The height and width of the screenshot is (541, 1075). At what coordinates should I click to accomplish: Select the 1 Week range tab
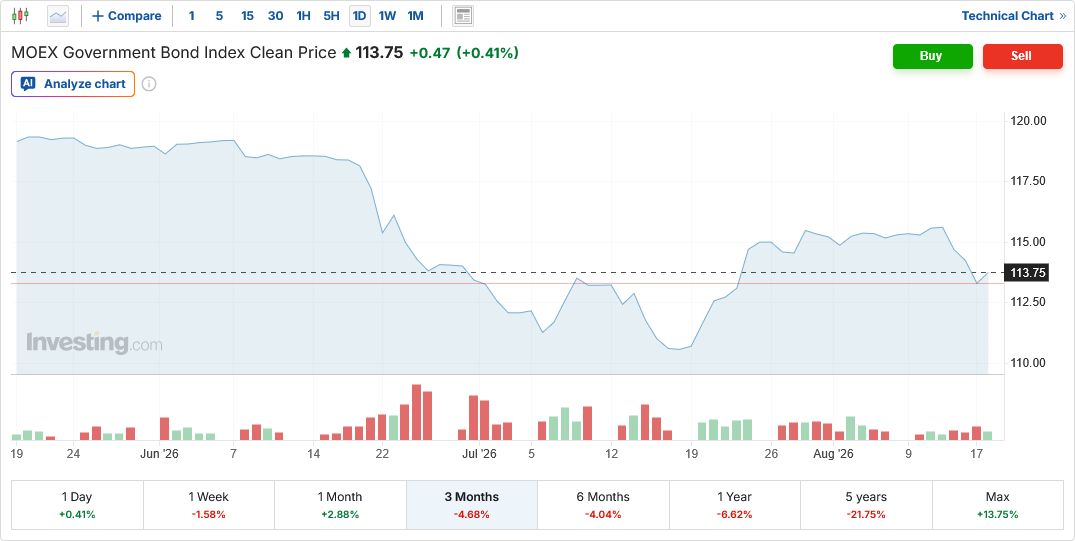pyautogui.click(x=208, y=505)
